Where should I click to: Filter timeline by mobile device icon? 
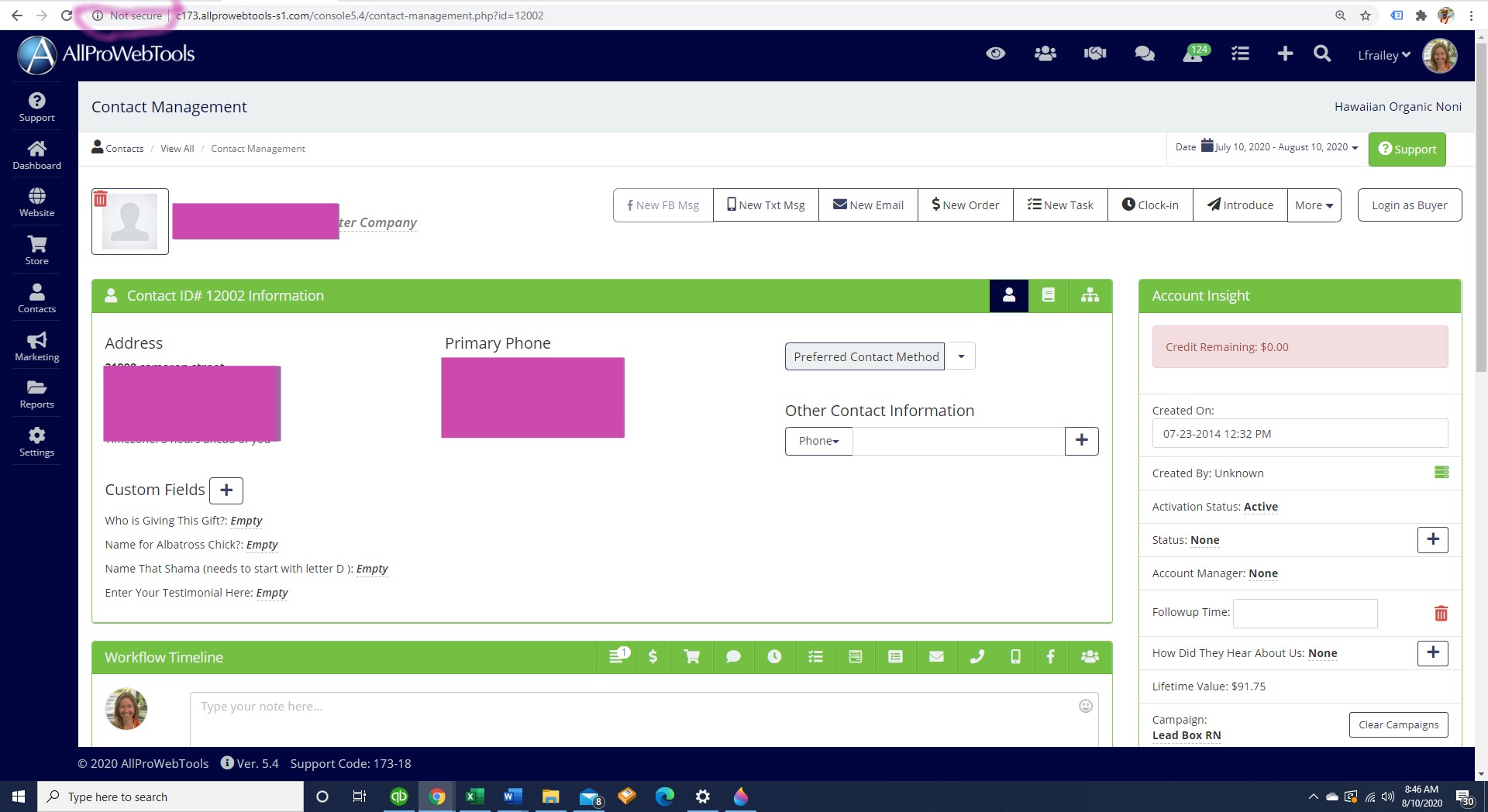tap(1015, 656)
